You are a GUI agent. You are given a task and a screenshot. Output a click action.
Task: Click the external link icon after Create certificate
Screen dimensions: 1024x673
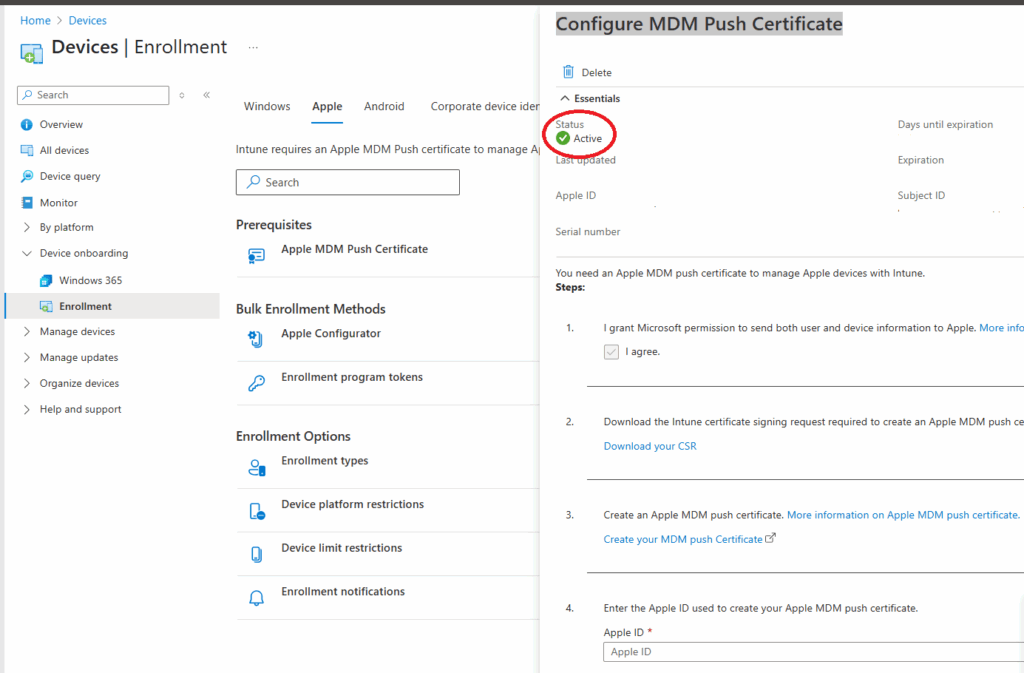tap(771, 539)
